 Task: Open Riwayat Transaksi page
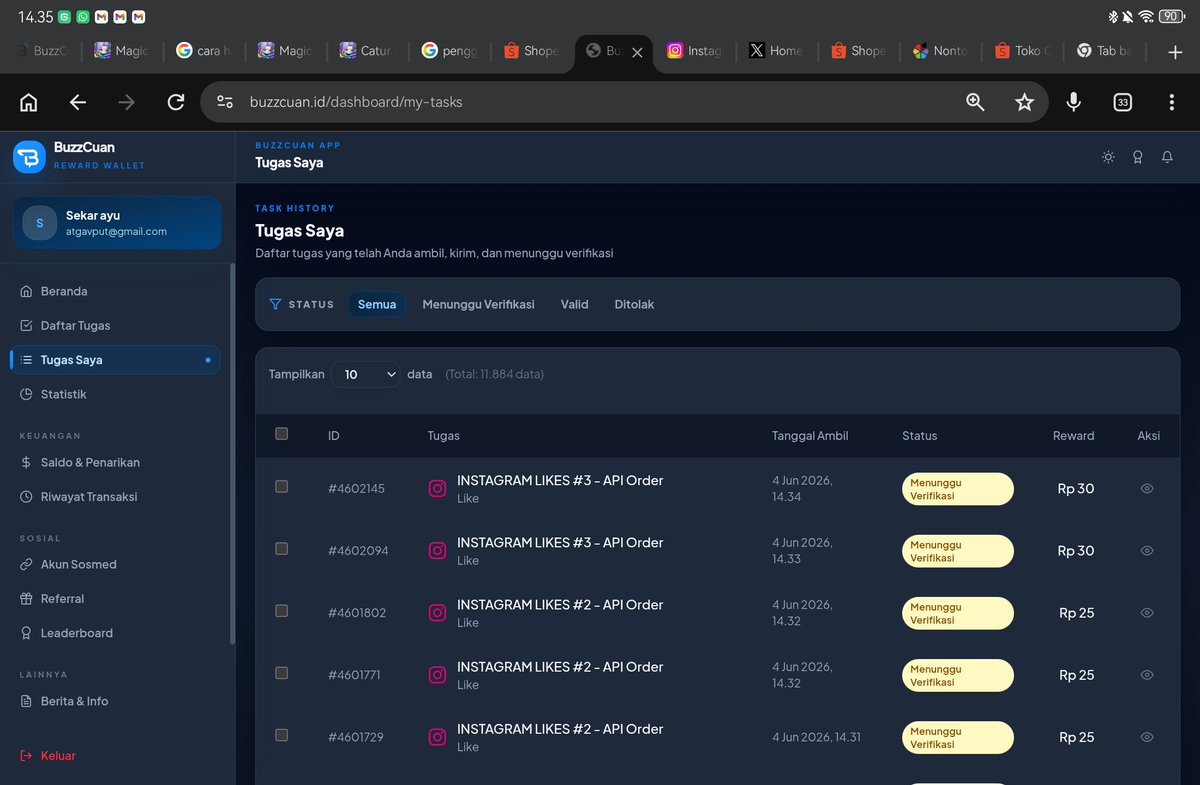[x=115, y=496]
